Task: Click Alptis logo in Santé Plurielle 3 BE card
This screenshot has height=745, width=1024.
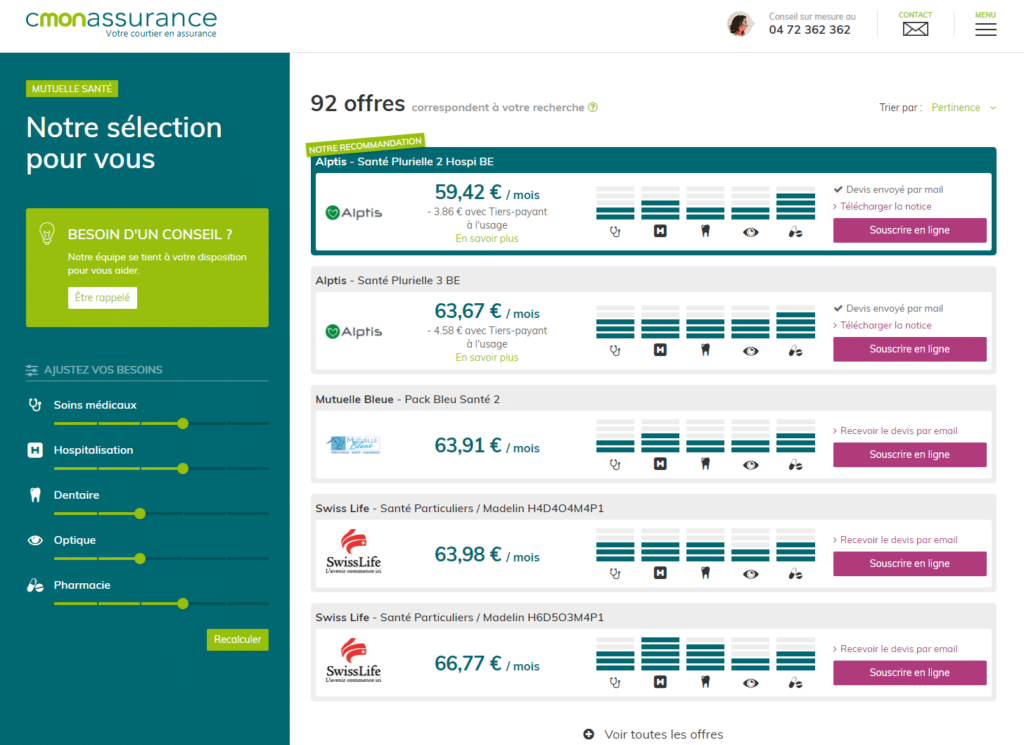Action: pyautogui.click(x=353, y=332)
